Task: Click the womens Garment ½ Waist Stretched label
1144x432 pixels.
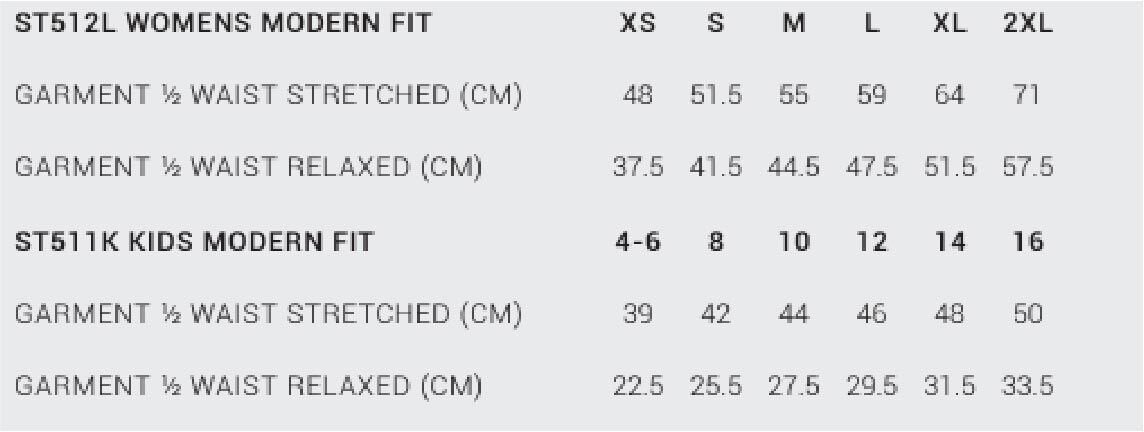Action: (x=268, y=96)
